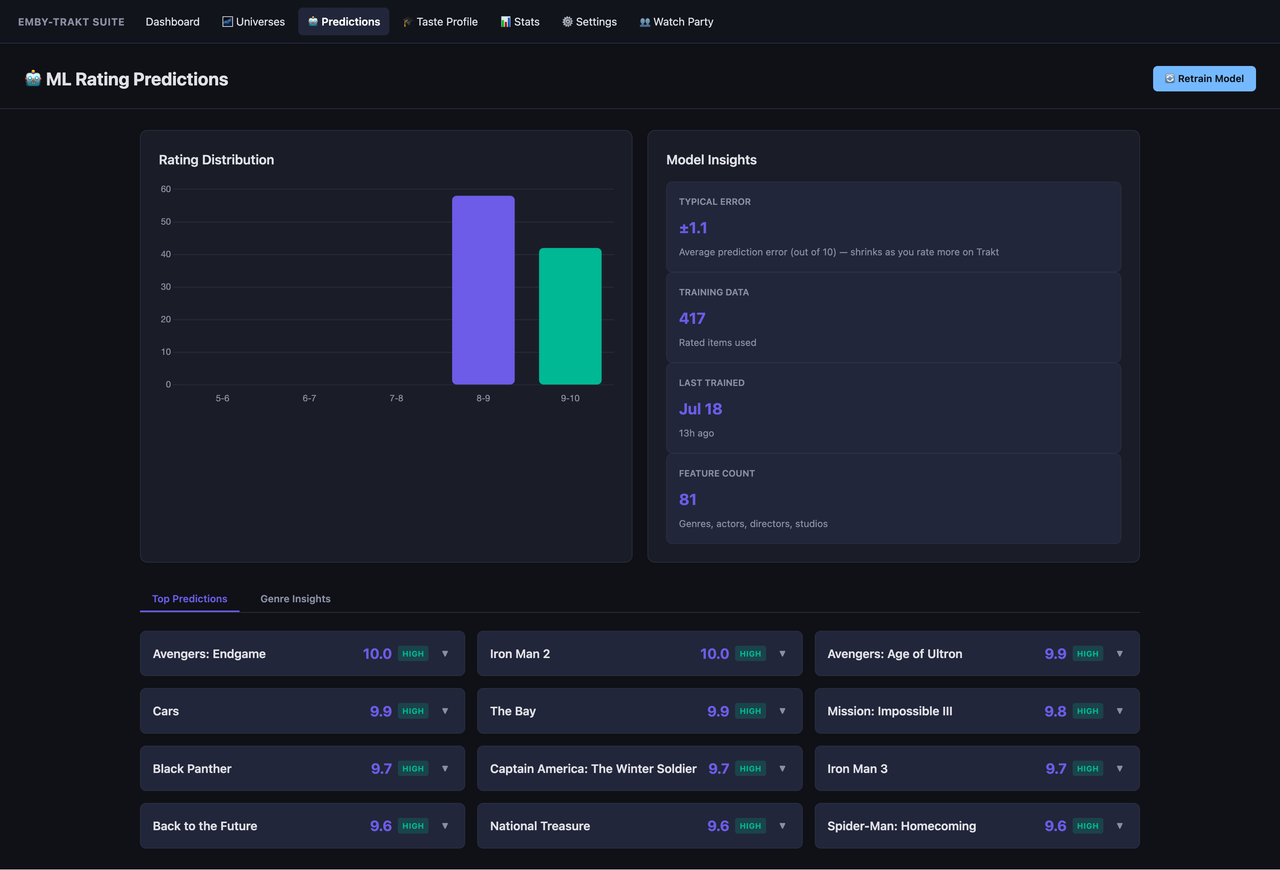This screenshot has width=1280, height=870.
Task: Click the refresh icon on Retrain Model
Action: click(1170, 78)
